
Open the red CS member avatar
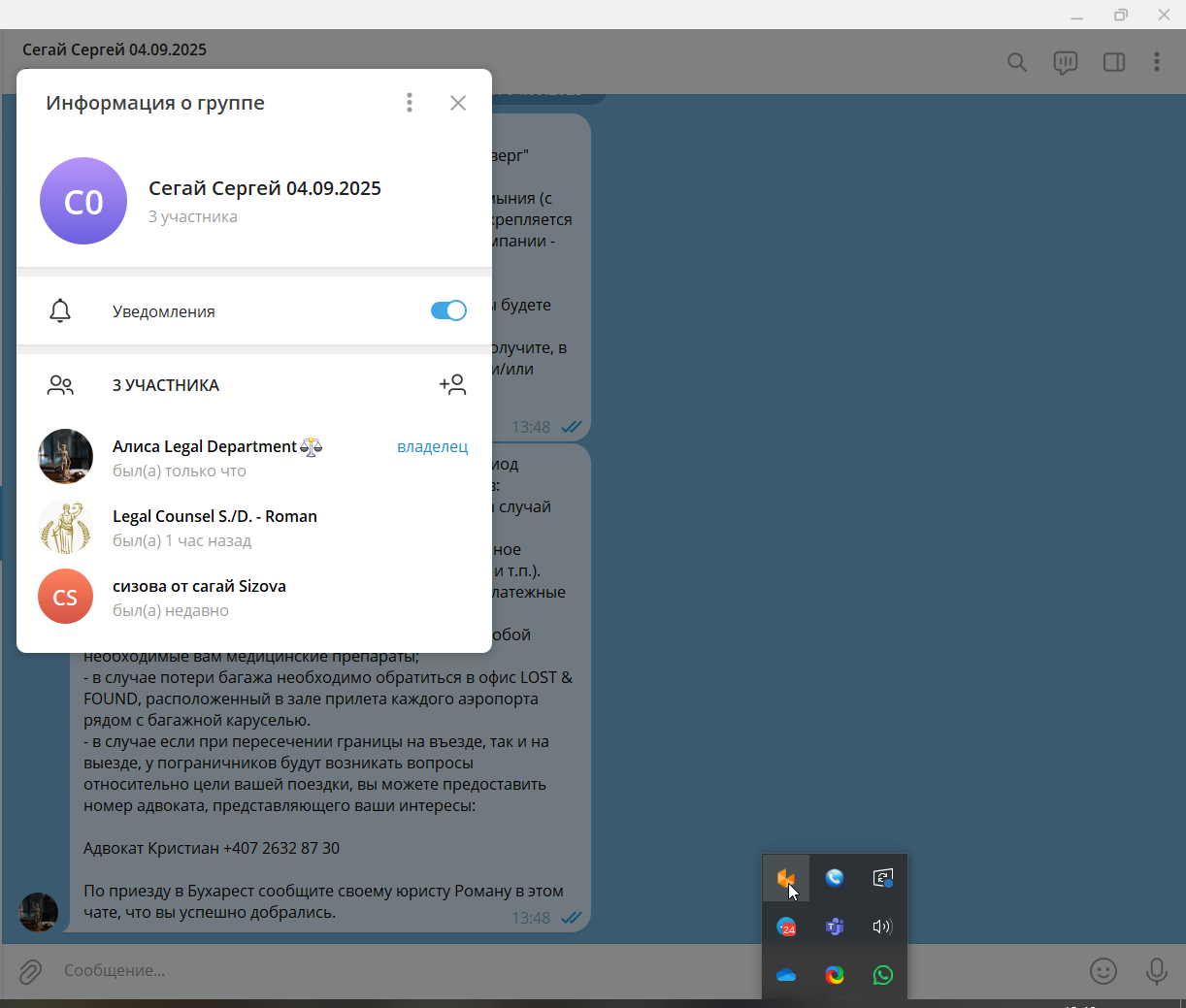[x=65, y=597]
